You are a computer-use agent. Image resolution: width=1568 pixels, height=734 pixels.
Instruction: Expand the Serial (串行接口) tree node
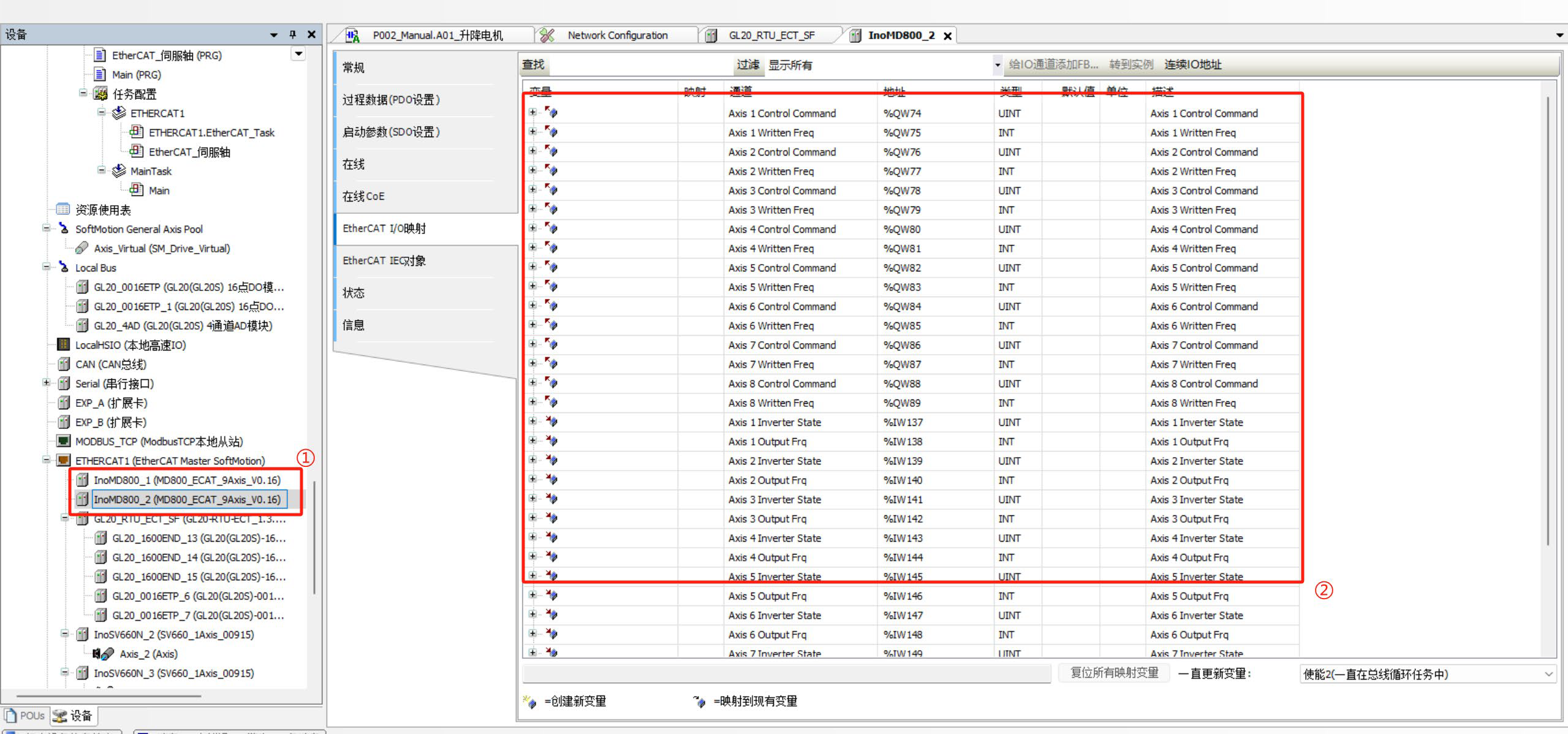click(x=46, y=383)
